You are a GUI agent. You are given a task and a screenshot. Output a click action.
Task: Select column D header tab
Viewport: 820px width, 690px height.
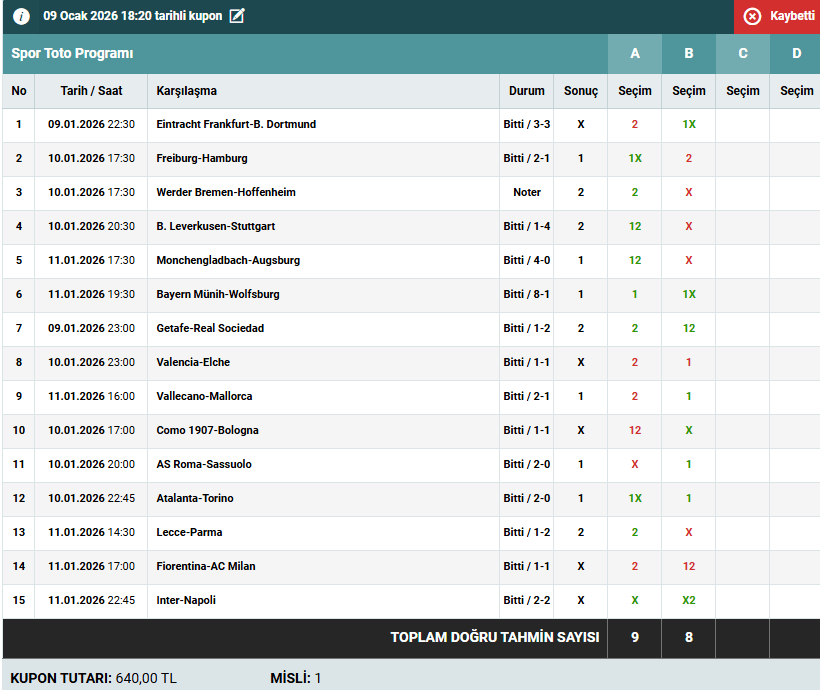pyautogui.click(x=796, y=53)
